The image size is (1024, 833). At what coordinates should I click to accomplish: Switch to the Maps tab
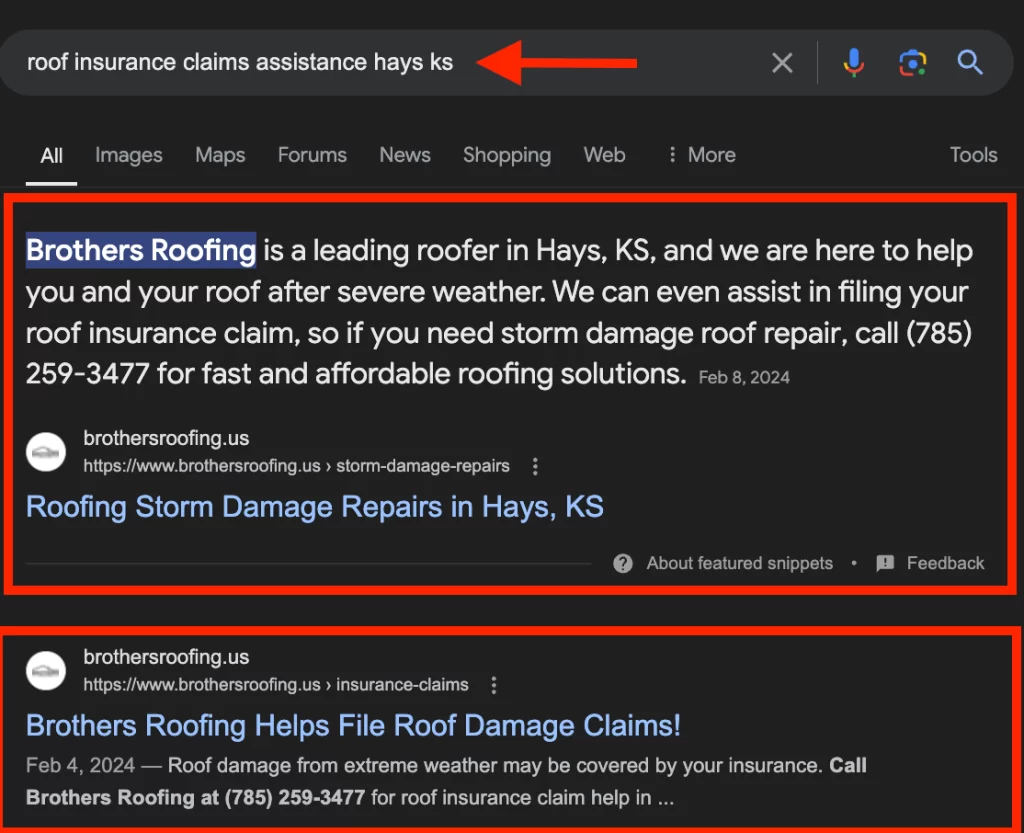pyautogui.click(x=220, y=155)
